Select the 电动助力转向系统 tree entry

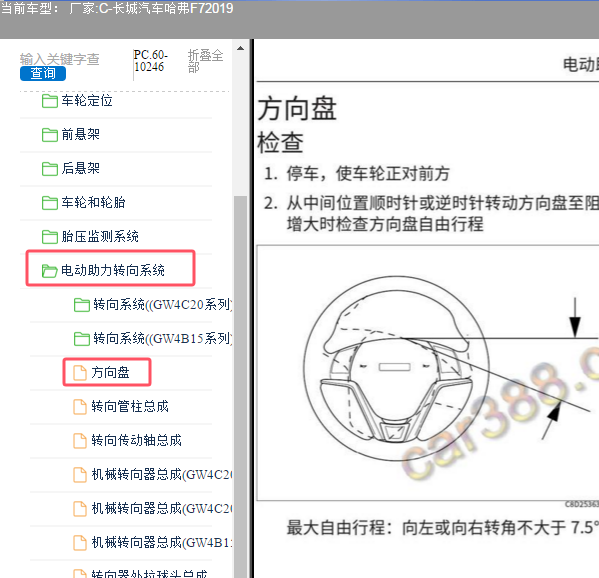pos(113,270)
